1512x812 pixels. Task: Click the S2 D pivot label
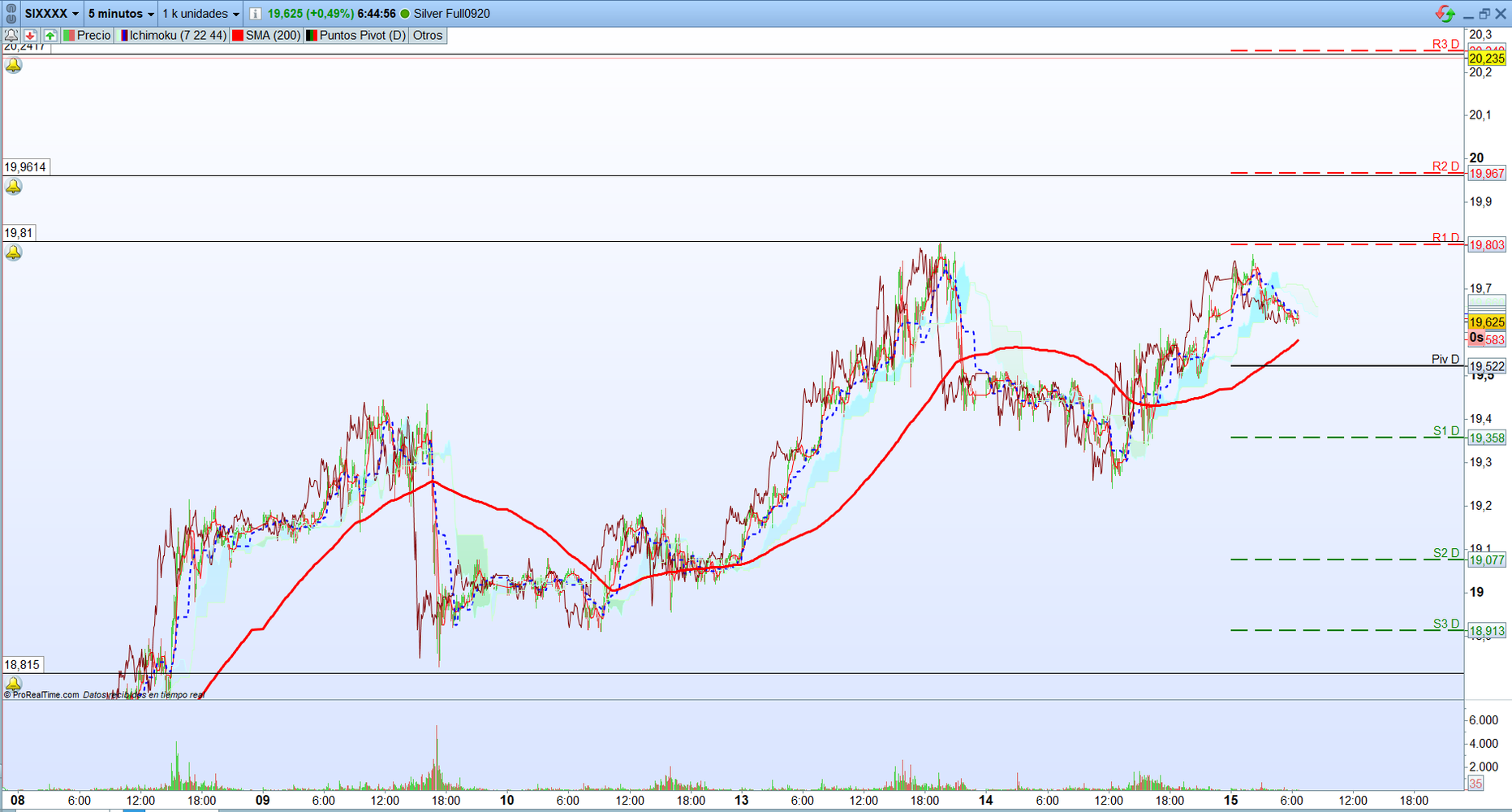coord(1445,553)
